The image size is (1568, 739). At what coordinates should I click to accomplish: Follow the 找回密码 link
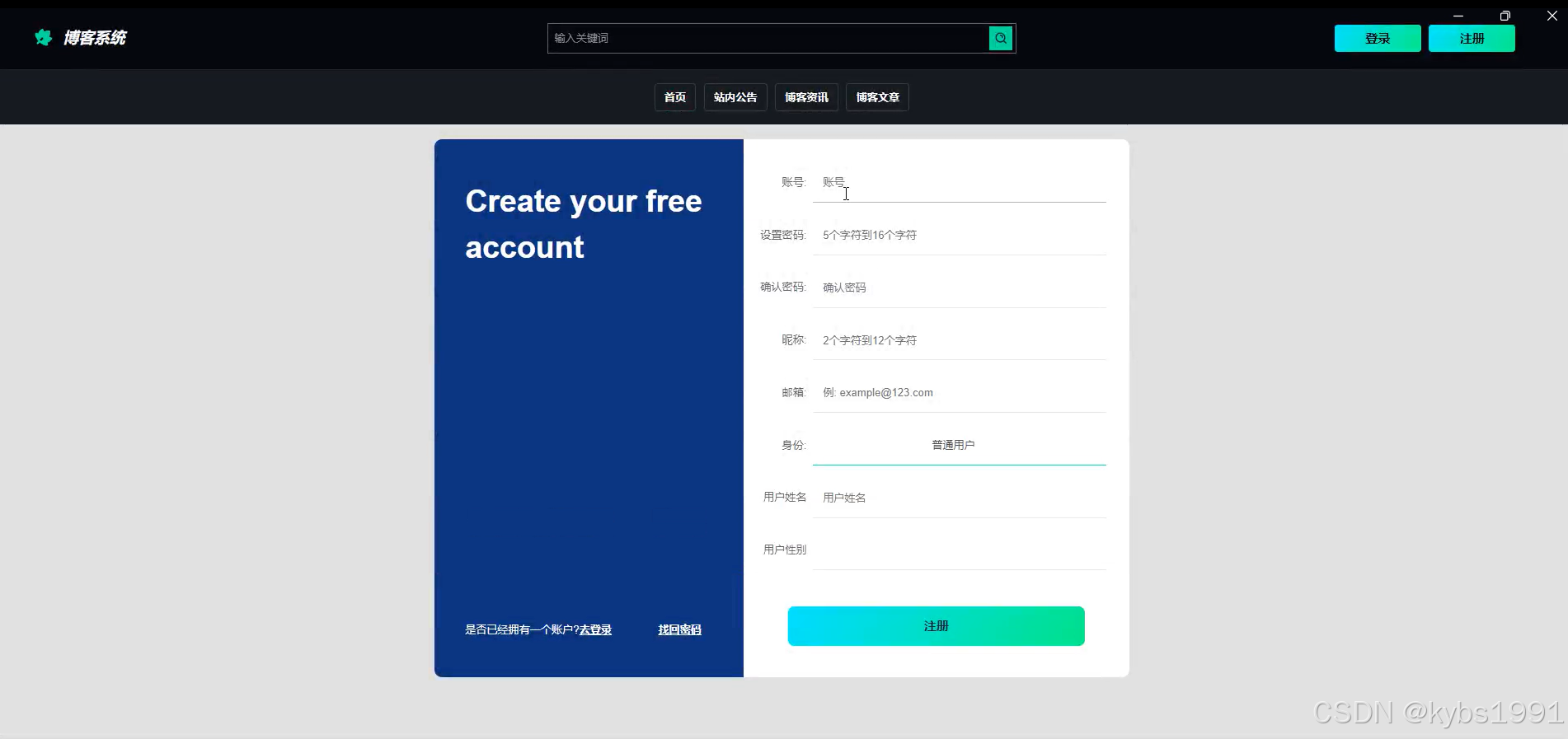[679, 629]
